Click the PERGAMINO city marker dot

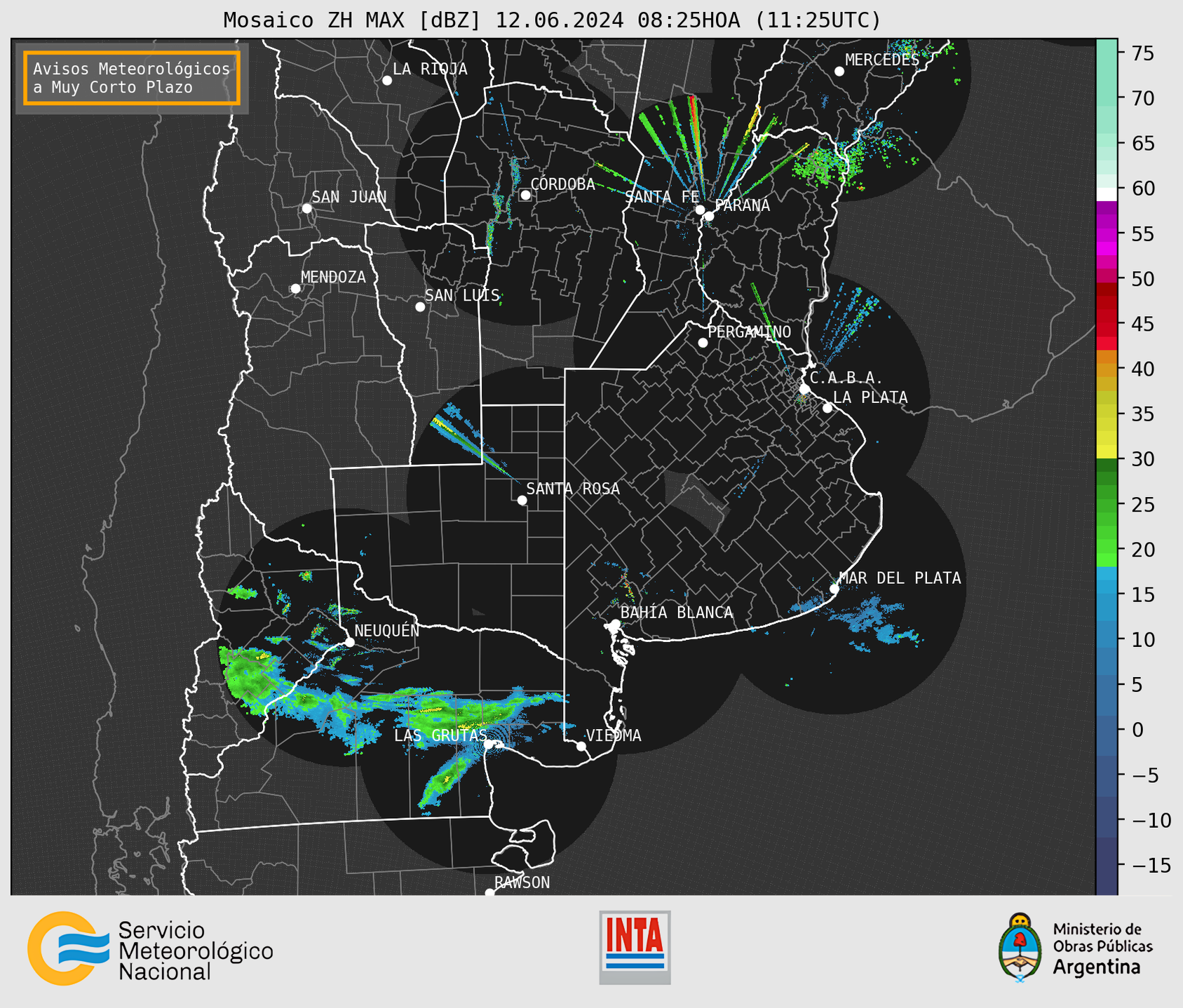(x=703, y=343)
